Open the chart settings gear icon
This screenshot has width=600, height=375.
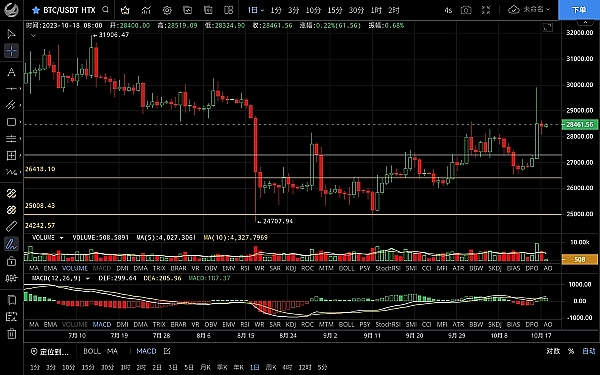[x=167, y=10]
